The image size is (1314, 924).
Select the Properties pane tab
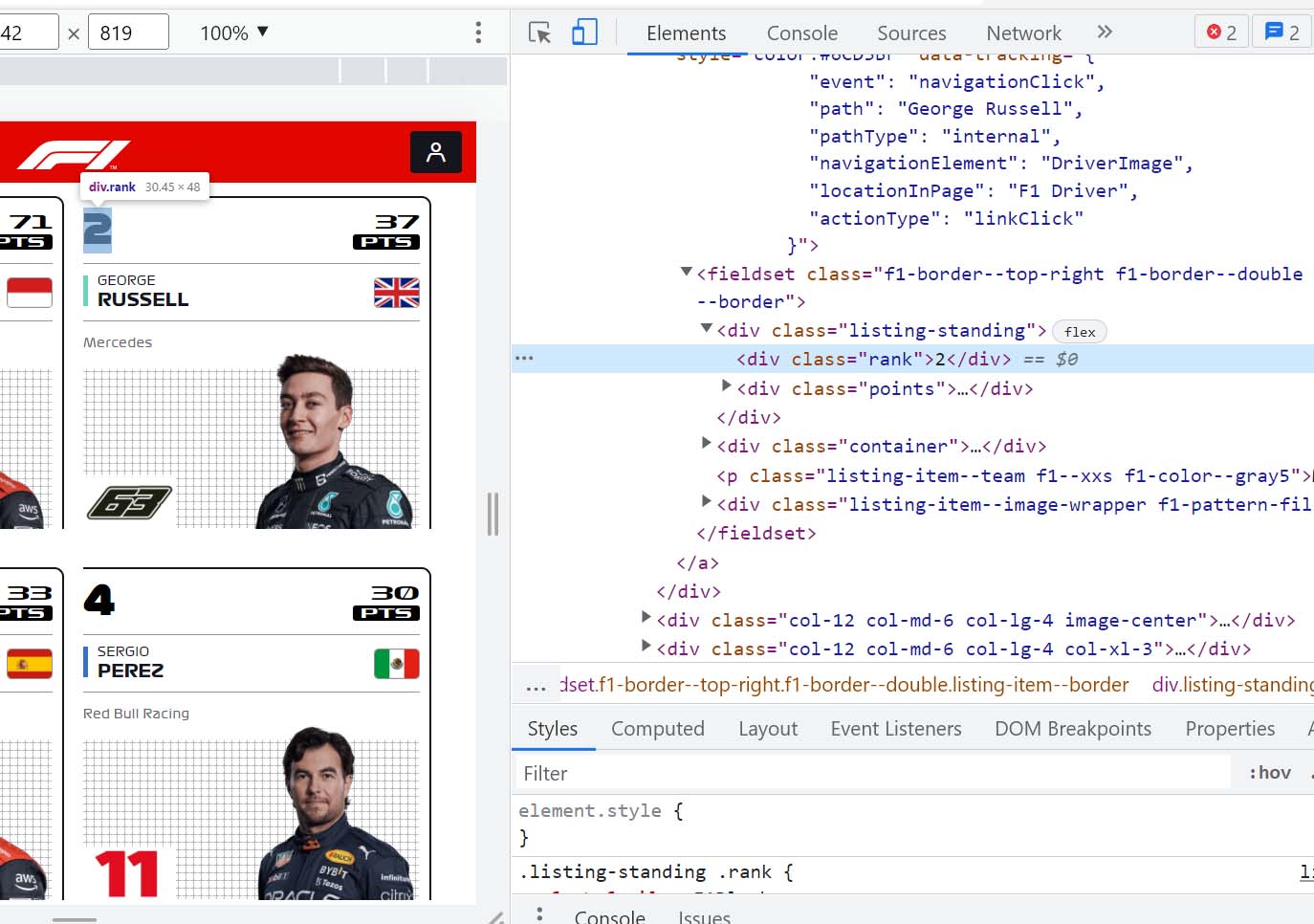point(1230,729)
